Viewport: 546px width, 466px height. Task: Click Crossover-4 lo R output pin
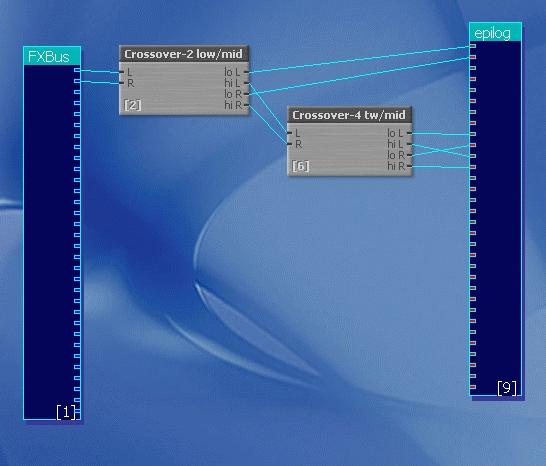point(410,155)
